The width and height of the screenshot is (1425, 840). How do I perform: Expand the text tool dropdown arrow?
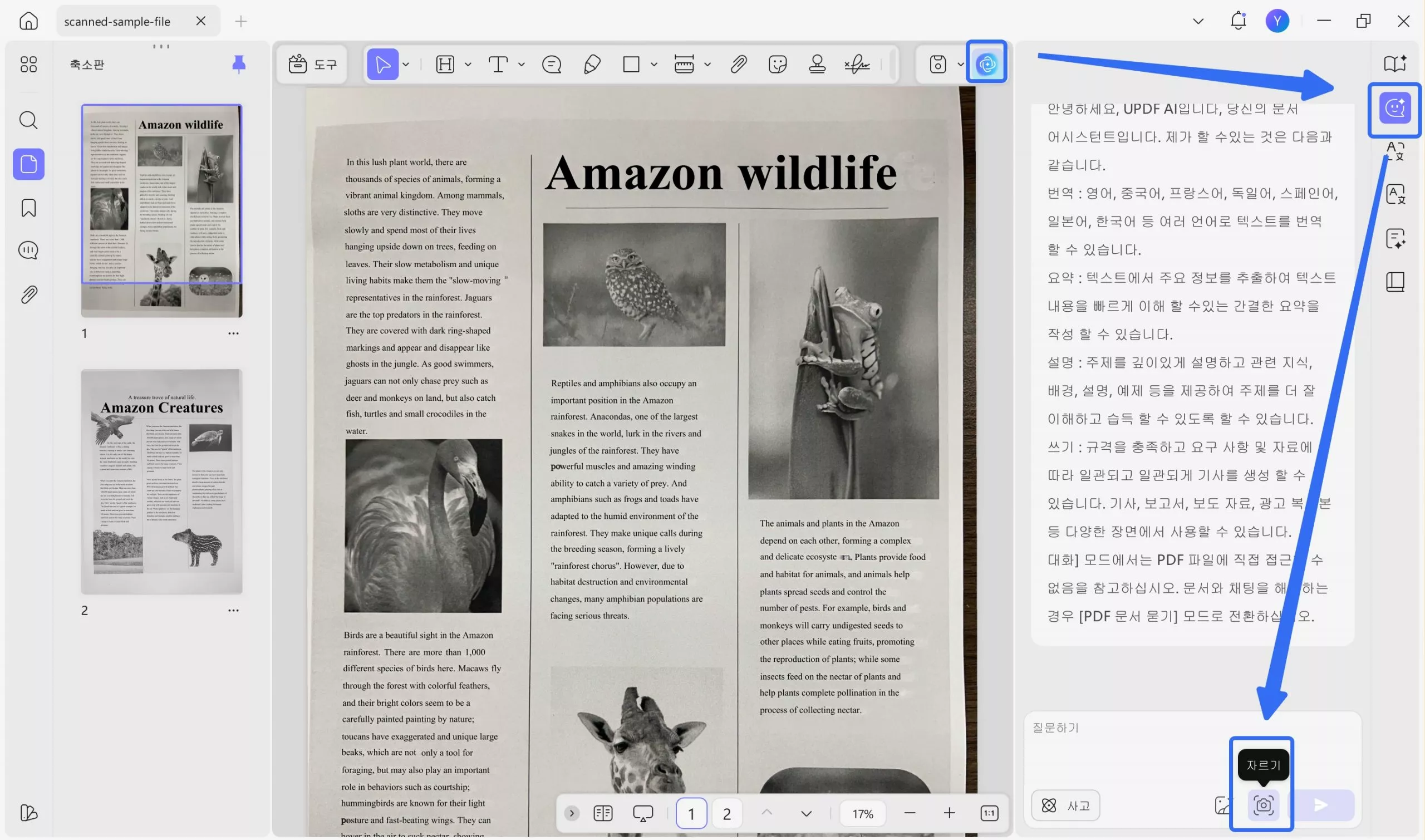pos(521,65)
